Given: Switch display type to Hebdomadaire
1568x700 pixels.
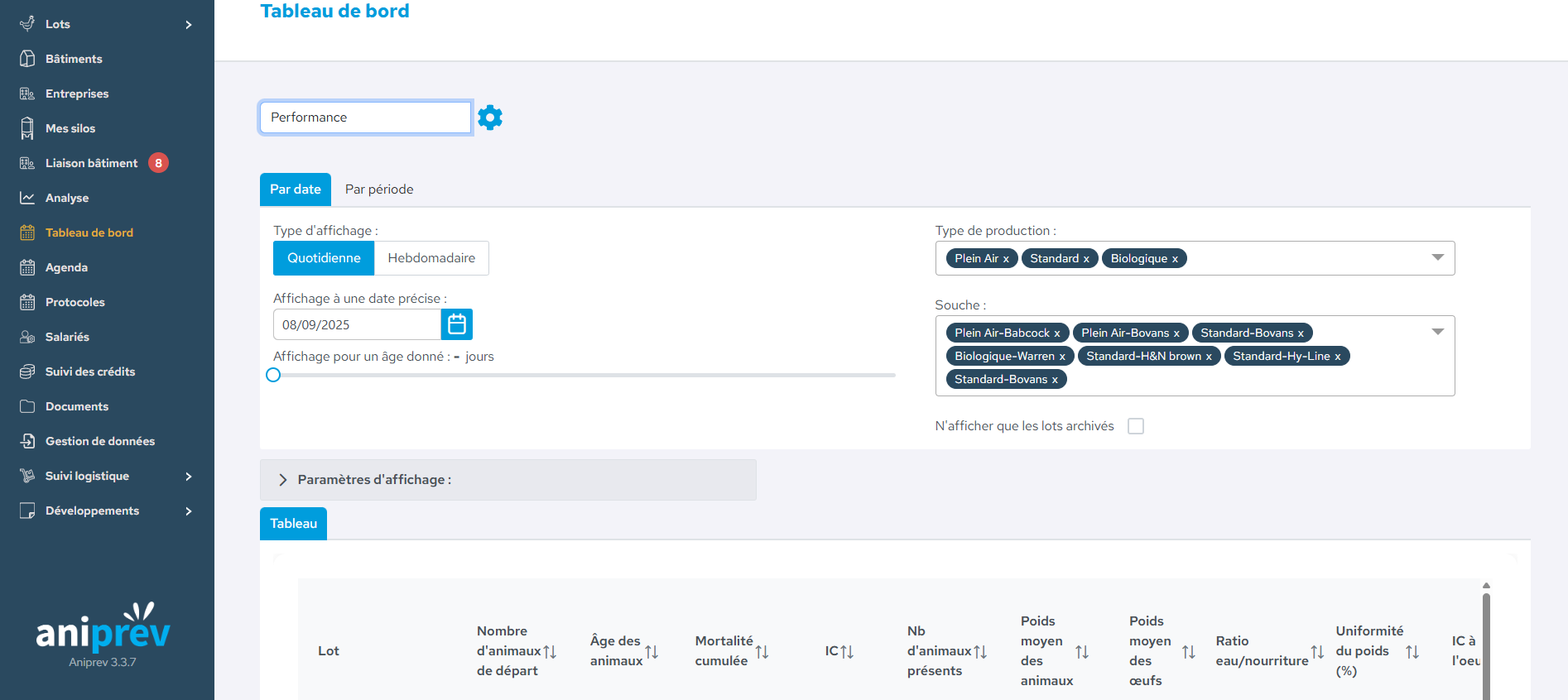Looking at the screenshot, I should [431, 258].
